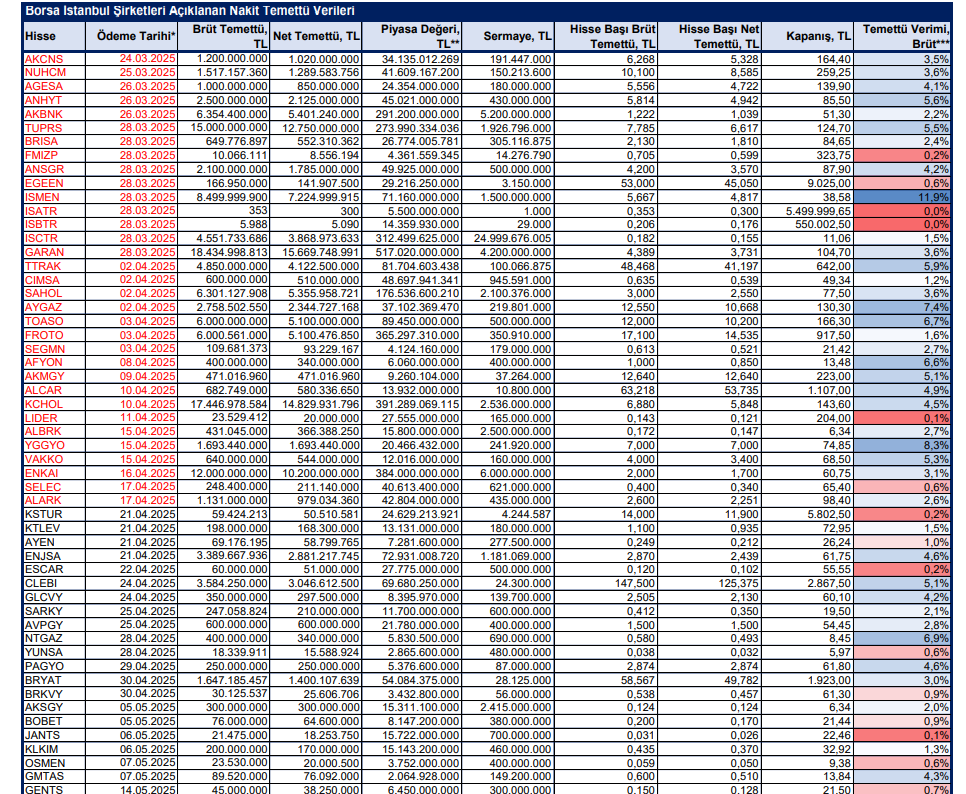Click the Ödeme Tarihi* column header
The height and width of the screenshot is (794, 966).
(x=136, y=36)
